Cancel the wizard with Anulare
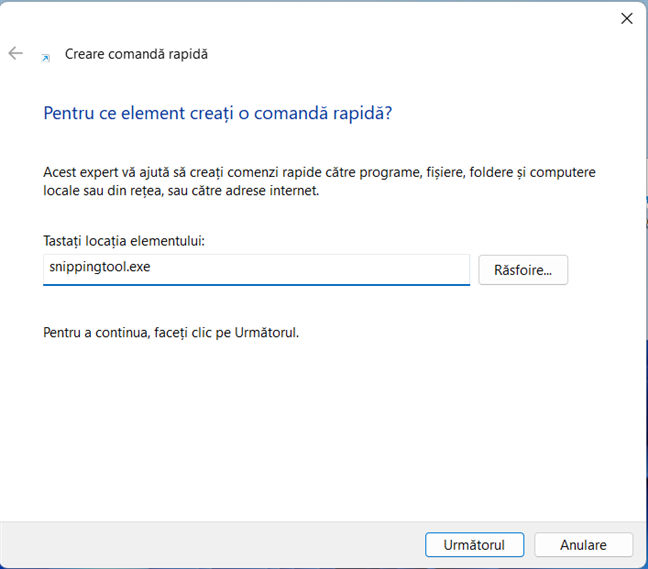This screenshot has width=648, height=569. pos(583,545)
